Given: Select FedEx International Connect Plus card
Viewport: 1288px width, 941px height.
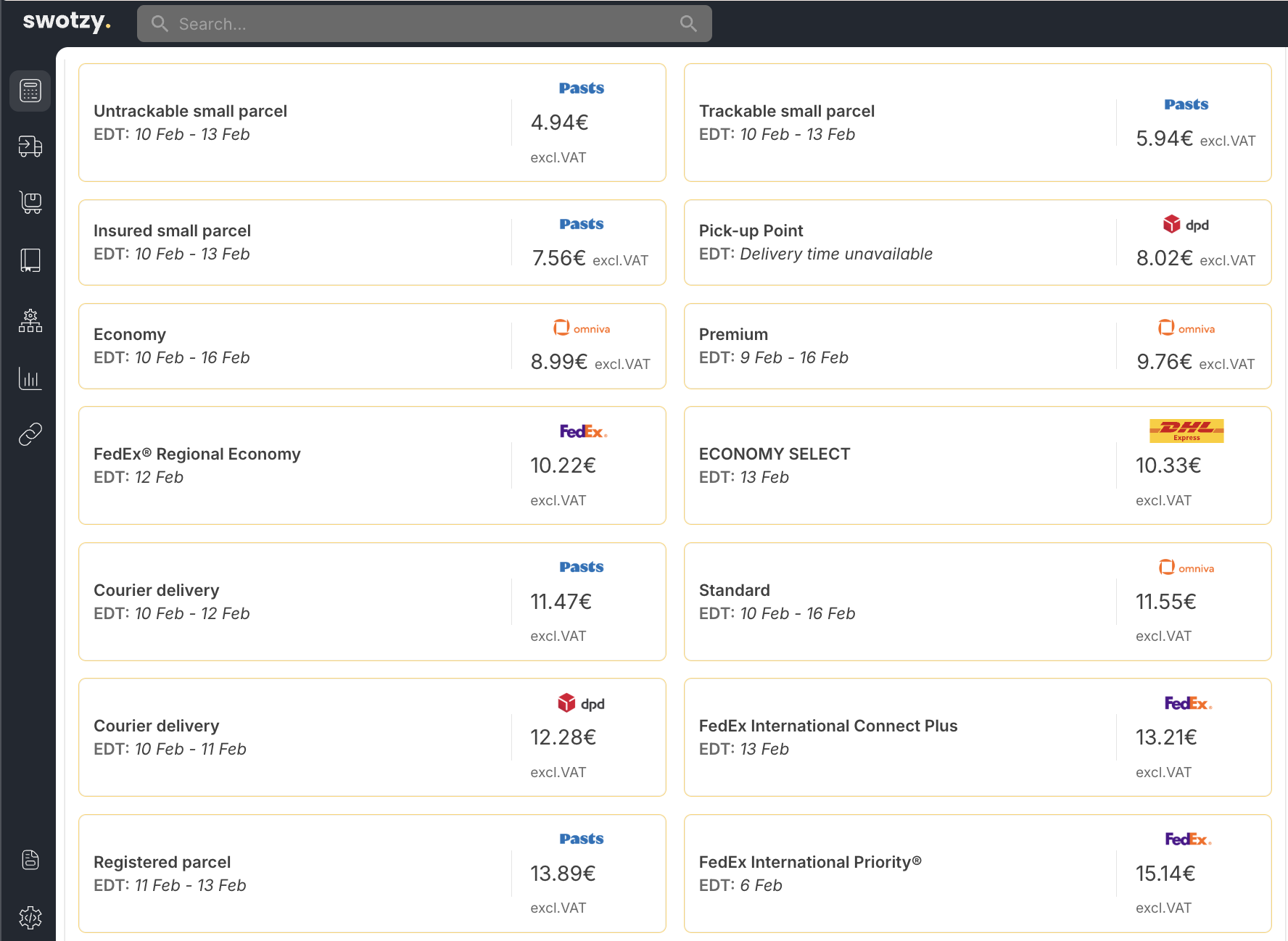Looking at the screenshot, I should (978, 737).
